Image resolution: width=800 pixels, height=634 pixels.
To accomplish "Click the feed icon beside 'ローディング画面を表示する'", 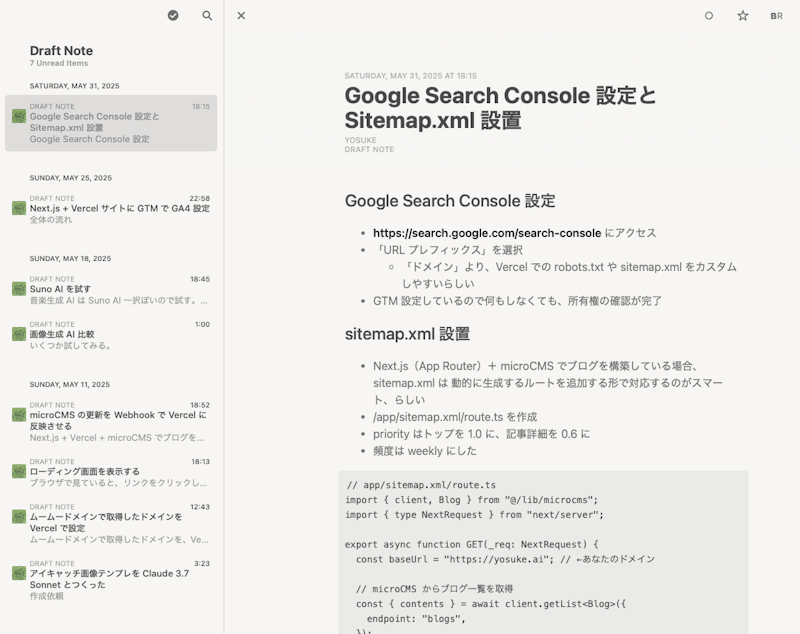I will click(x=19, y=471).
